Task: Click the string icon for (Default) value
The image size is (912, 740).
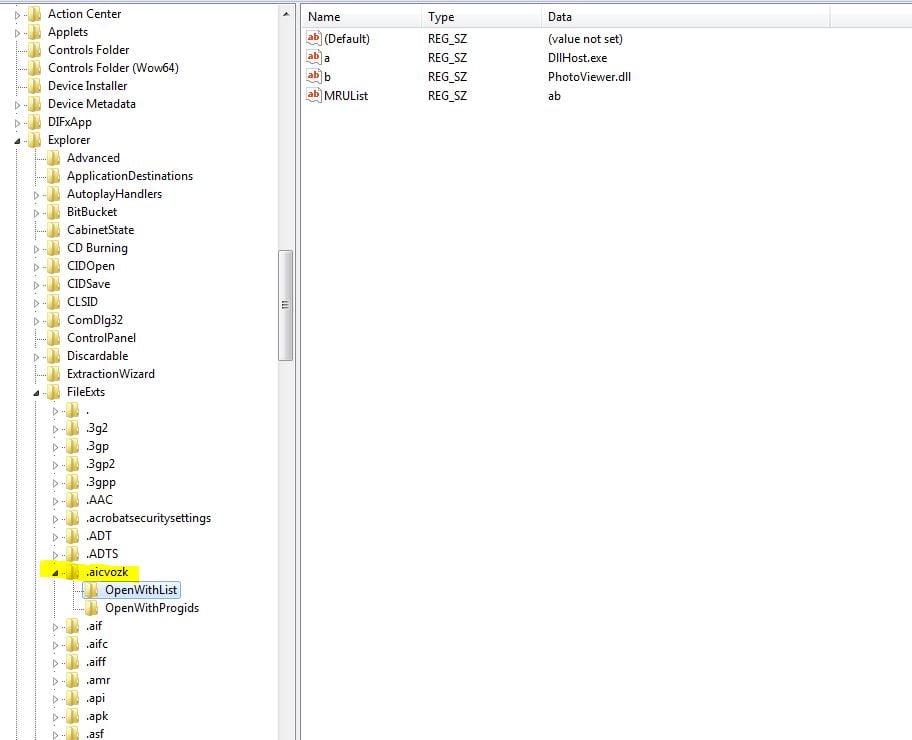Action: click(314, 38)
